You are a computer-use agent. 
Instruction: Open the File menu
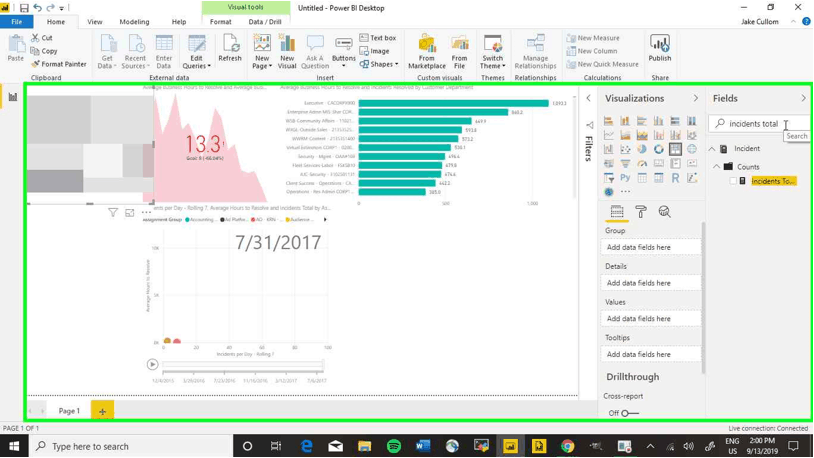[17, 22]
